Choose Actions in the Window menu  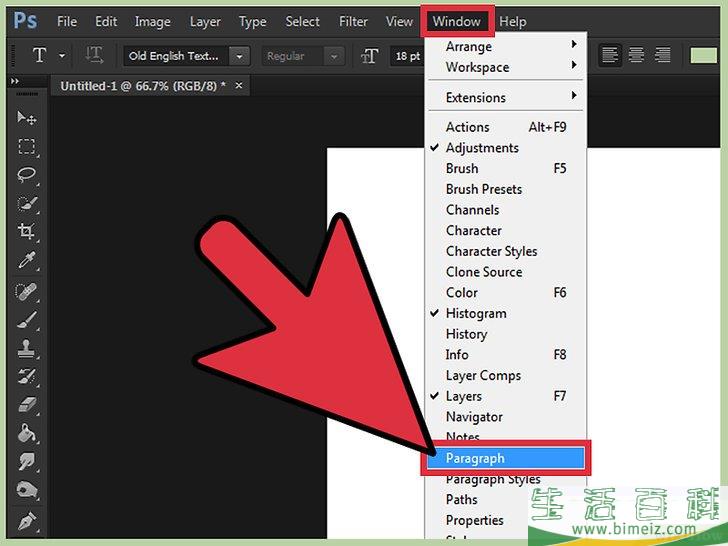506,127
